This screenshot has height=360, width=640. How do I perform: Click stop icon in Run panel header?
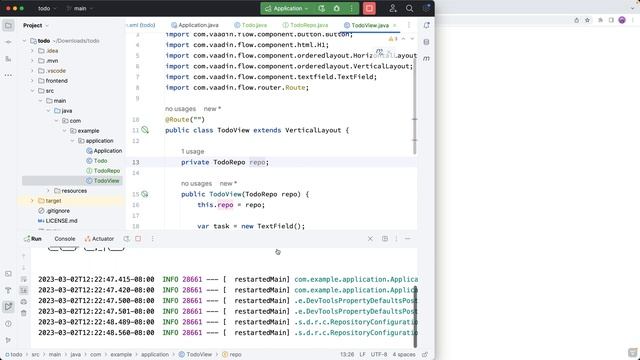tap(138, 238)
